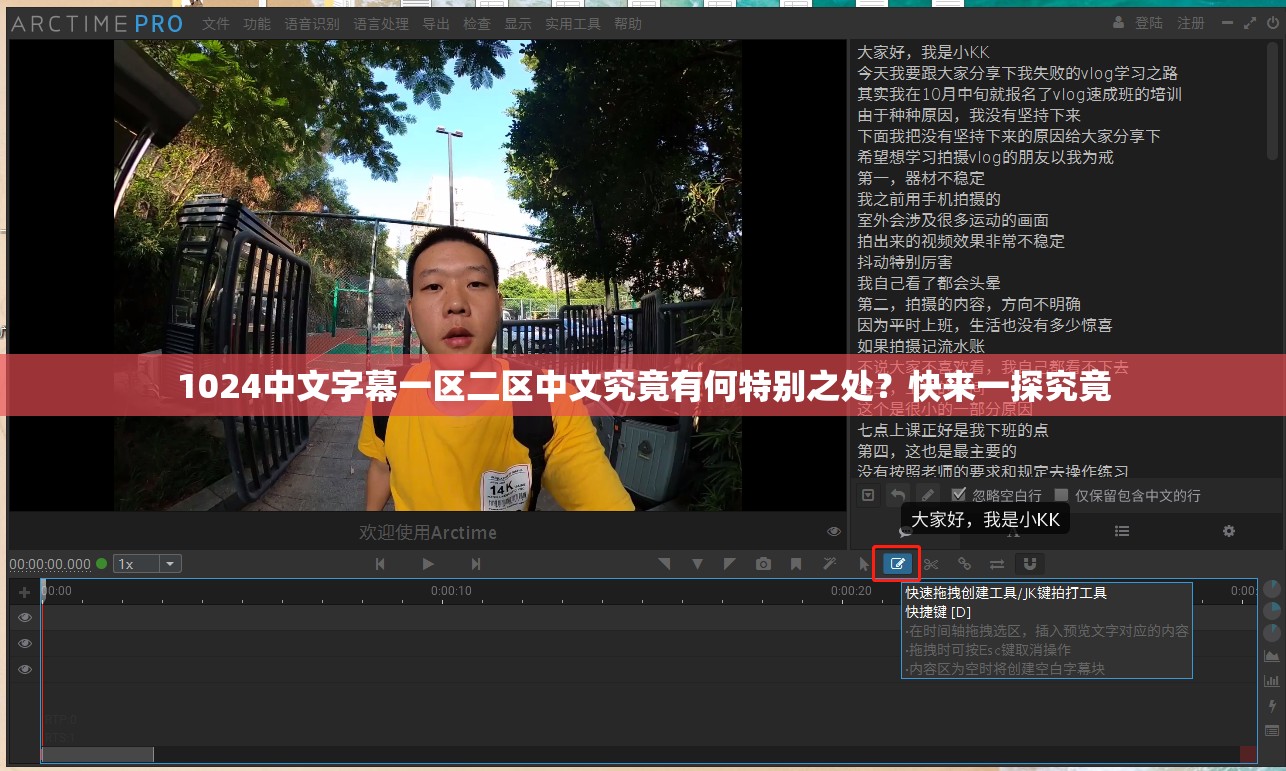The image size is (1286, 771).
Task: Select line 我之前用手机拍摄的
Action: tap(929, 199)
